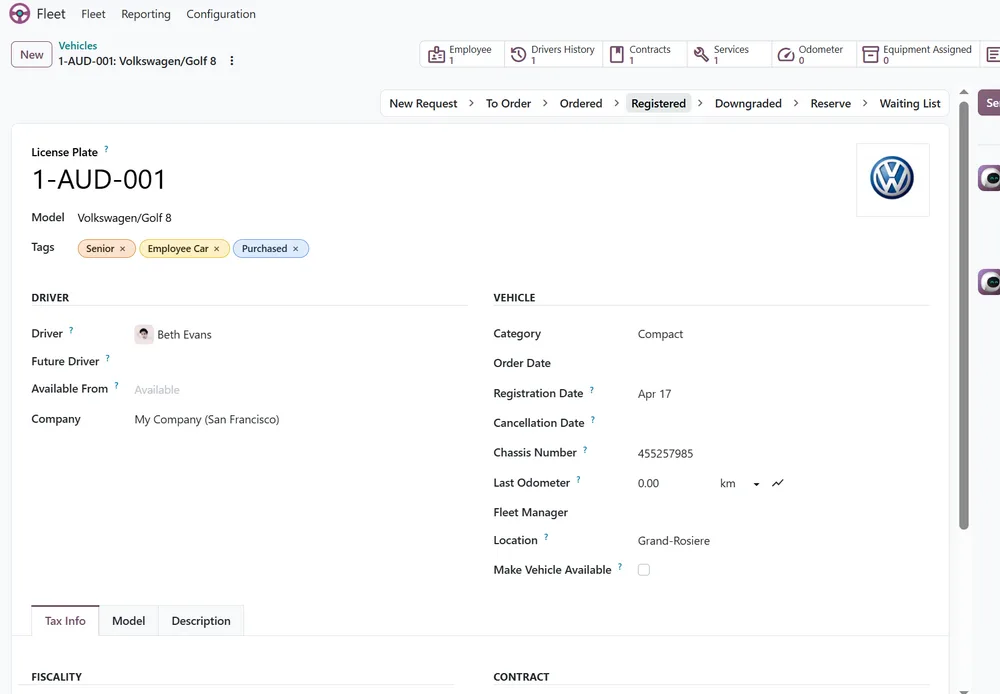The height and width of the screenshot is (694, 1000).
Task: Click Beth Evans driver avatar
Action: click(x=144, y=334)
